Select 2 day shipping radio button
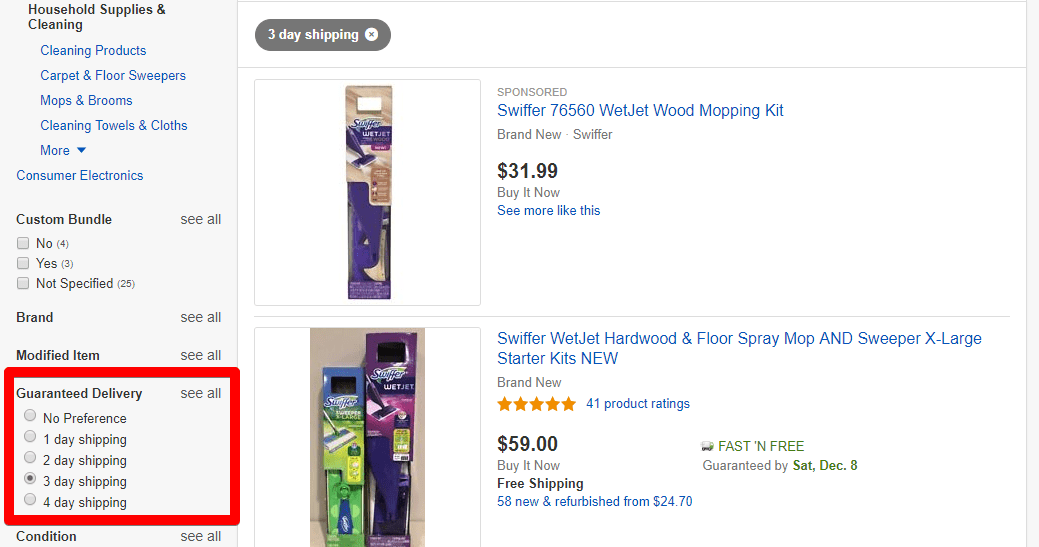This screenshot has width=1039, height=547. [x=30, y=458]
